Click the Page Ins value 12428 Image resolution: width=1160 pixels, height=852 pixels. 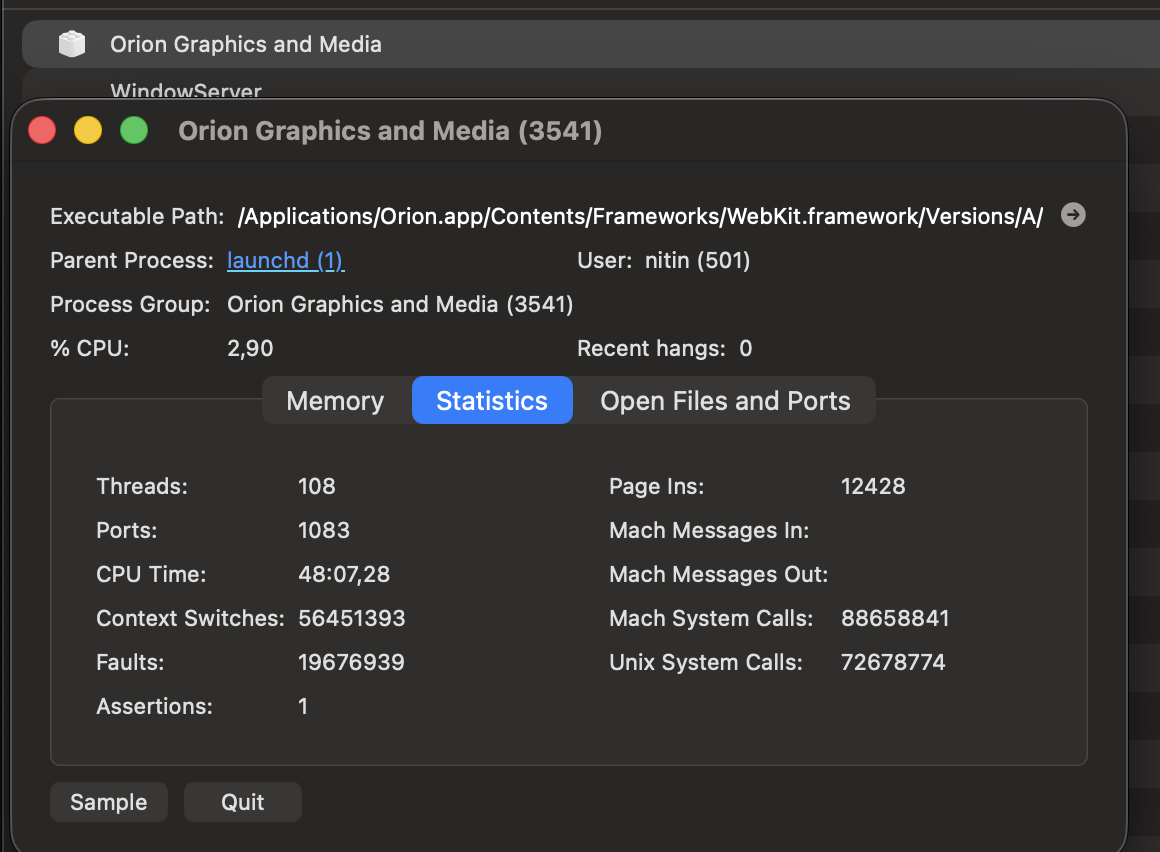pyautogui.click(x=873, y=487)
